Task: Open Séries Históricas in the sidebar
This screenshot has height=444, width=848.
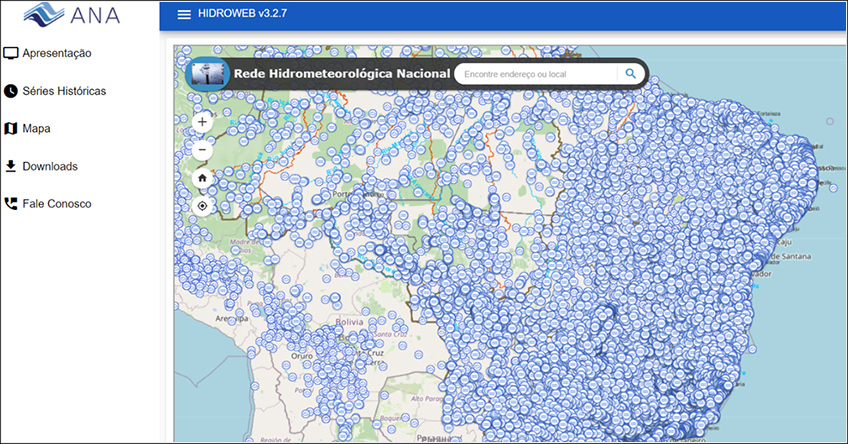Action: point(64,91)
